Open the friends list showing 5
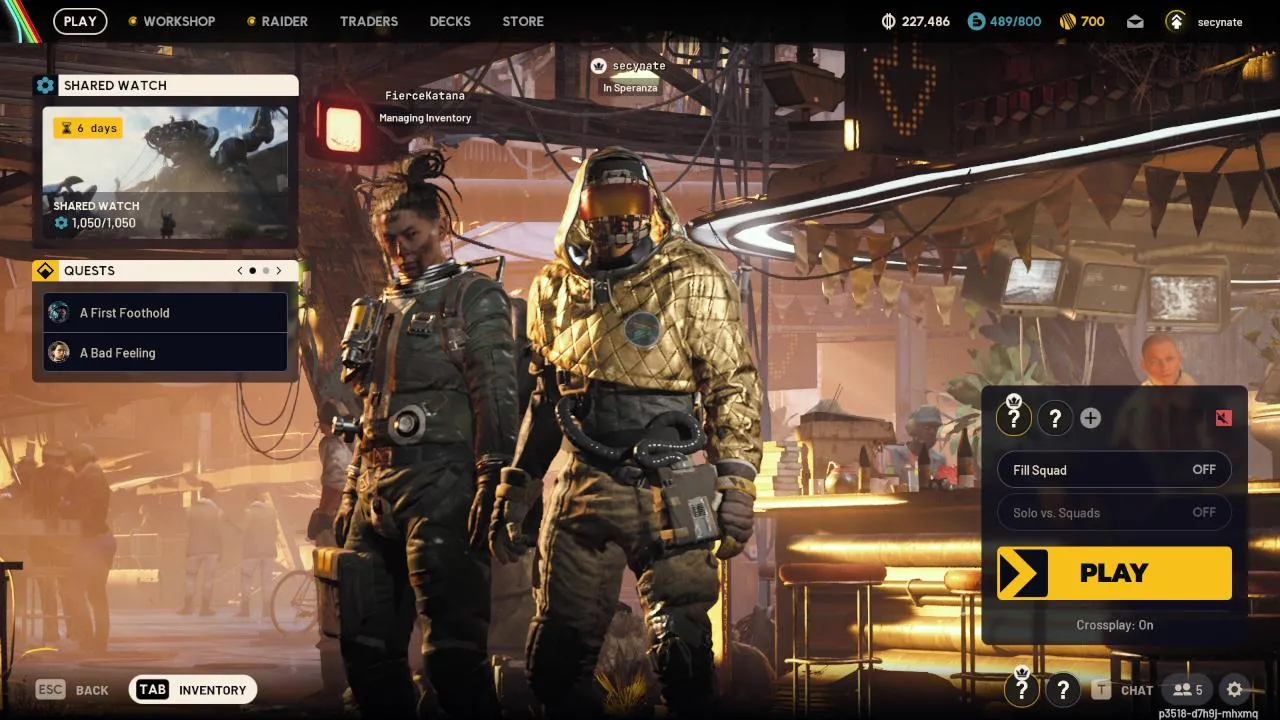1280x720 pixels. point(1188,690)
